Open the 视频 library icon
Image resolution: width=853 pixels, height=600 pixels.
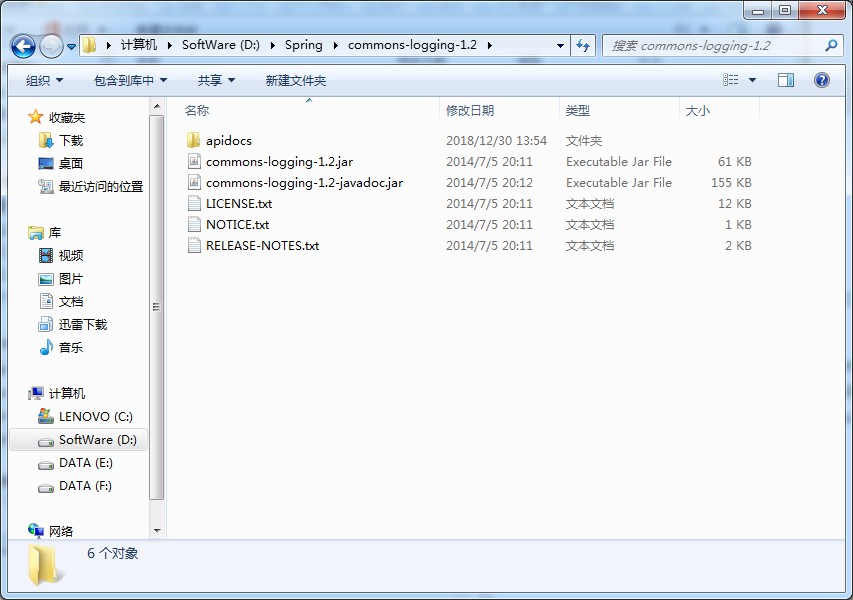[x=46, y=255]
